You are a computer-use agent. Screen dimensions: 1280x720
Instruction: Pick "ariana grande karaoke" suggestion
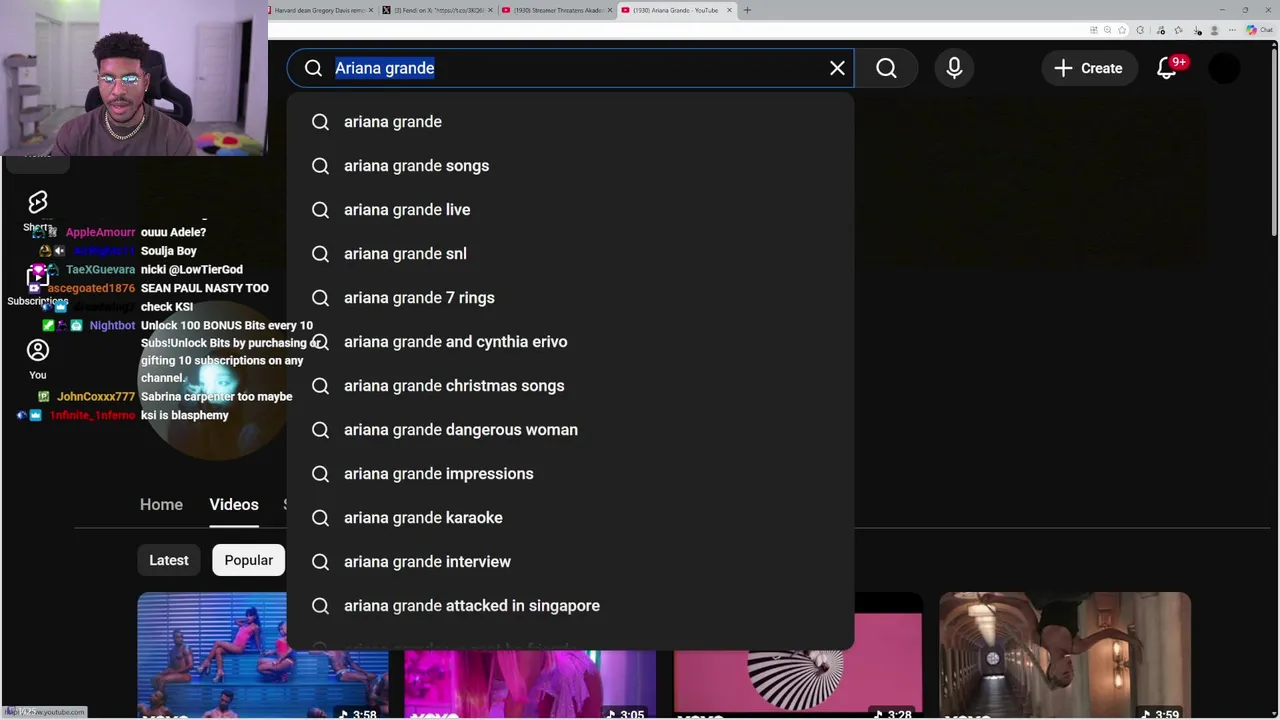coord(570,518)
